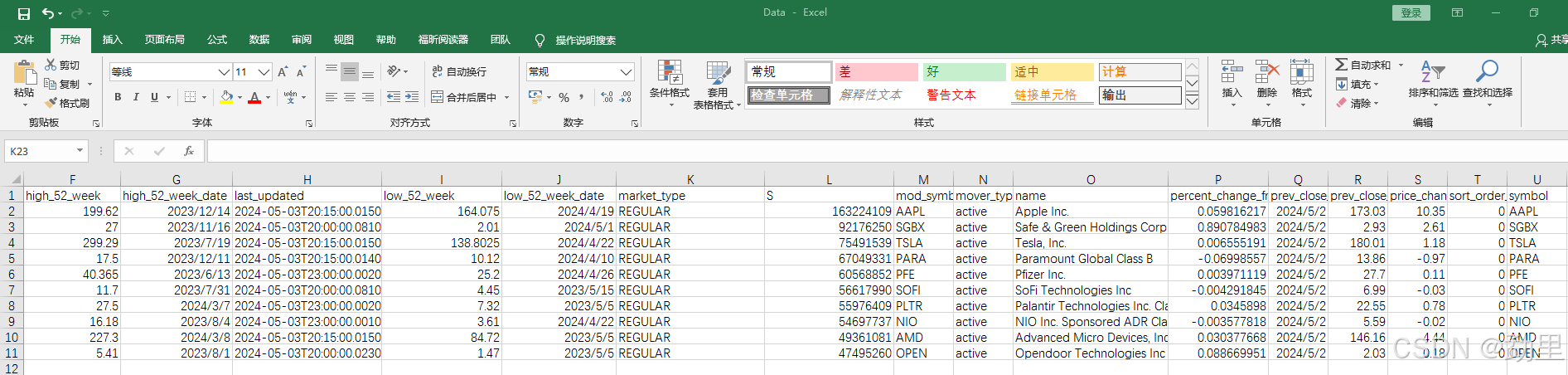Middle-align cell contents

tap(350, 71)
